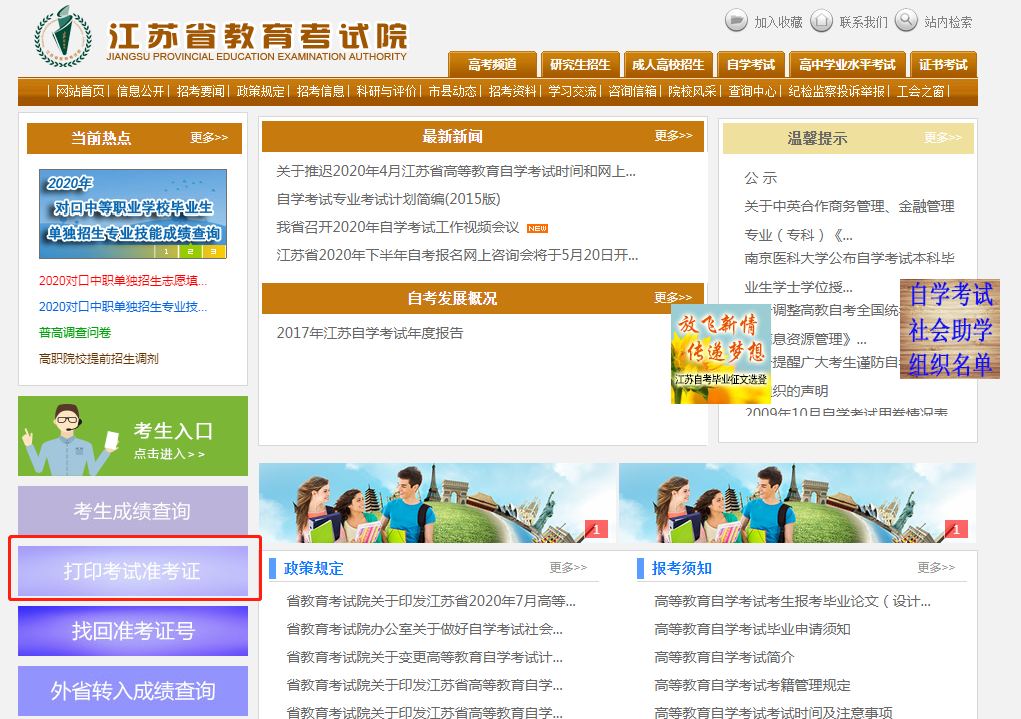1021x719 pixels.
Task: Open the 2017年江苏自学考试年度报告 link
Action: tap(370, 333)
